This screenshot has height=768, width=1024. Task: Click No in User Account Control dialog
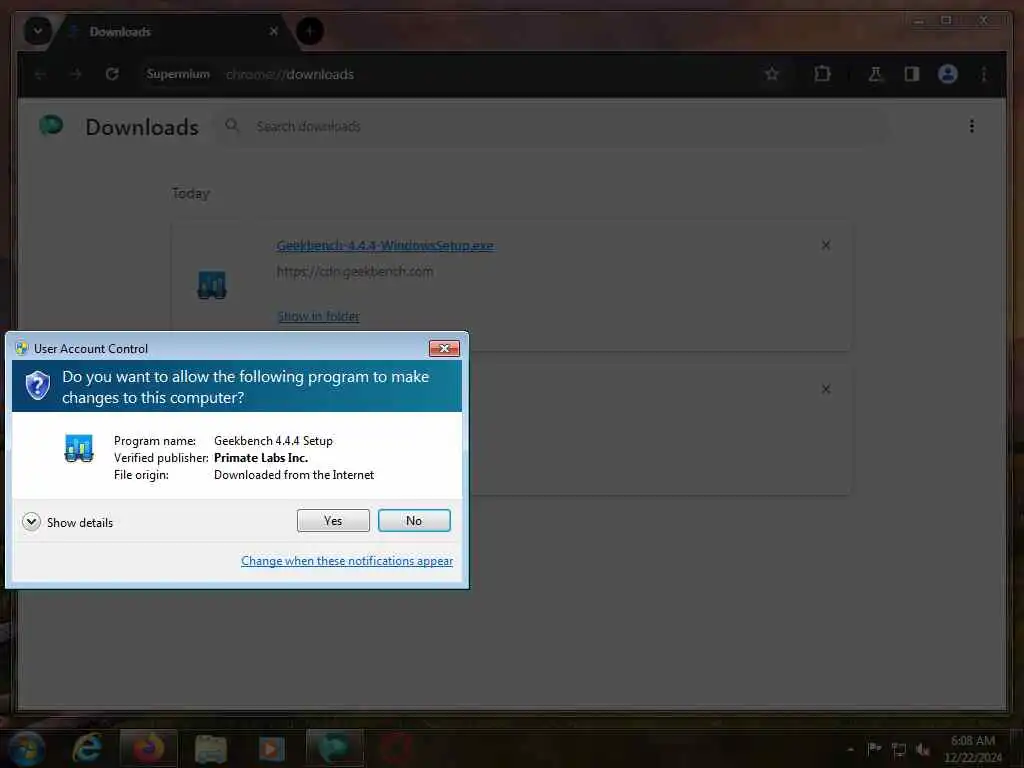(x=414, y=520)
